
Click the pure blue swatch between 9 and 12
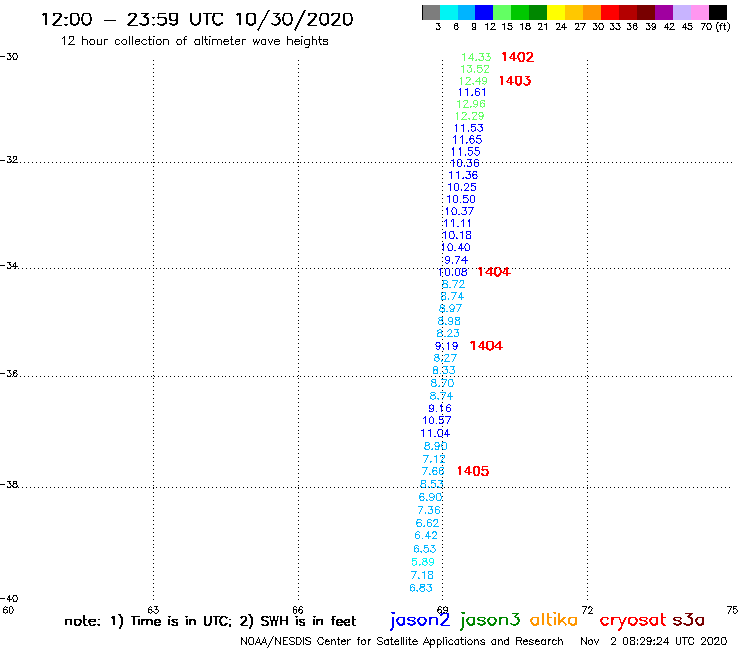pyautogui.click(x=484, y=12)
